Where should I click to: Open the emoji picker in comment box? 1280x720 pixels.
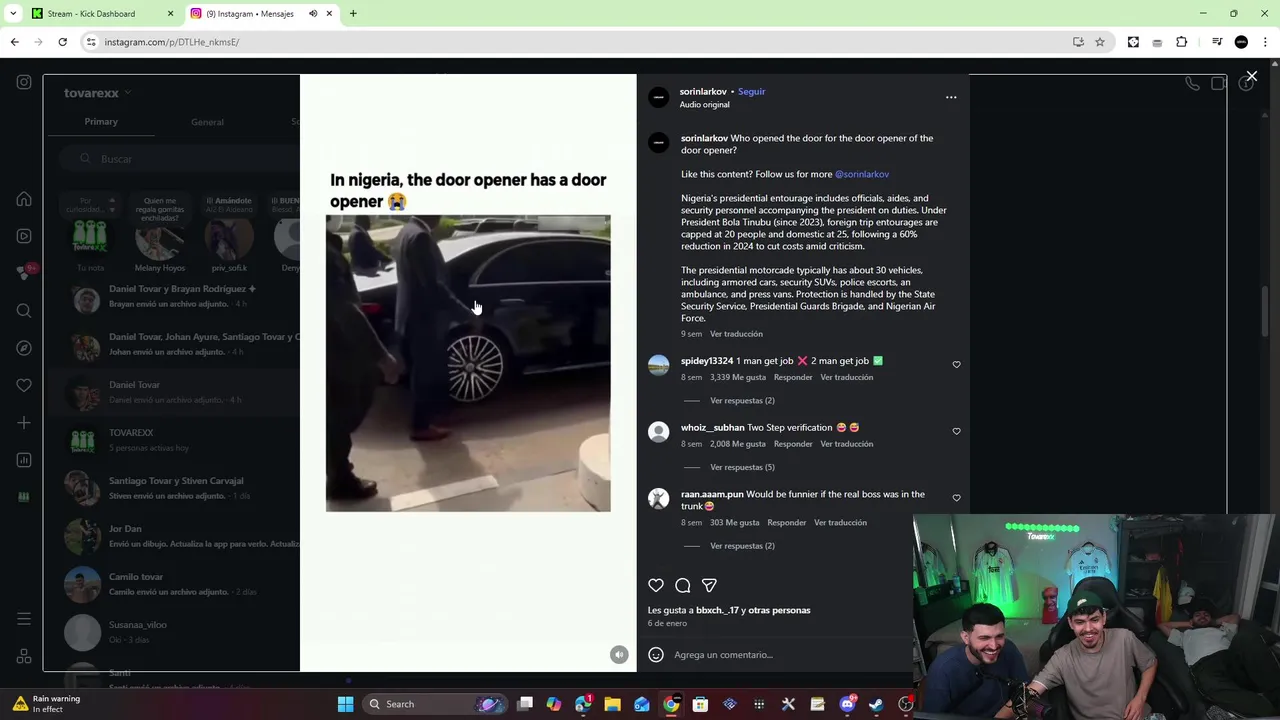point(656,655)
